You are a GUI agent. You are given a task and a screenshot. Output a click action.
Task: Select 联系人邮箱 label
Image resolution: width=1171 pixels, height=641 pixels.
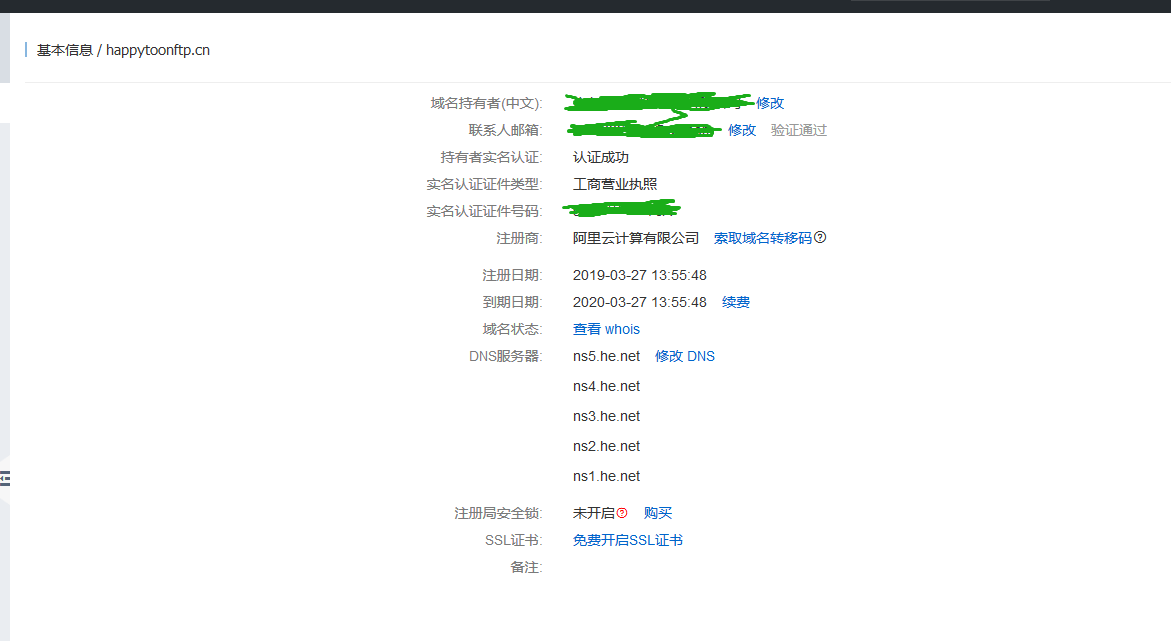506,130
